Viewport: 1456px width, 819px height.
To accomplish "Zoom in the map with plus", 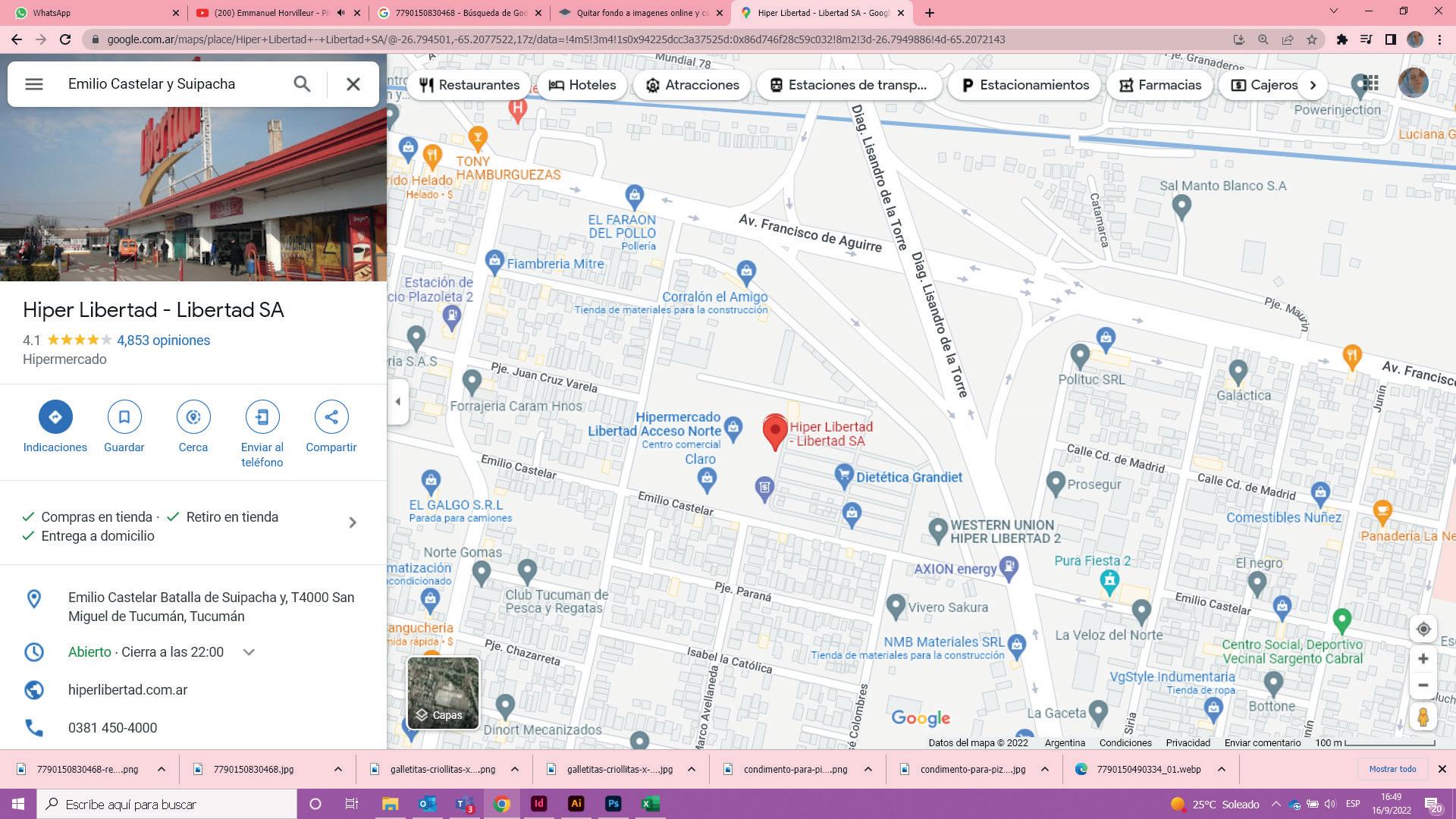I will coord(1423,659).
